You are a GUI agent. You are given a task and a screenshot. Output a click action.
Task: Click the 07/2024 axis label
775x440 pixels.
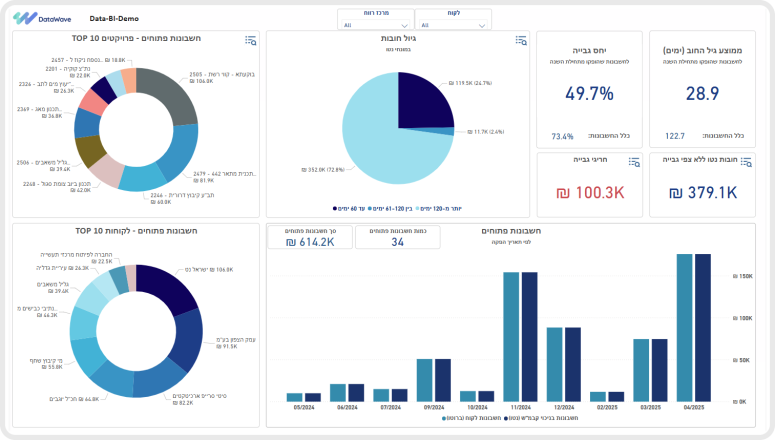[x=390, y=408]
